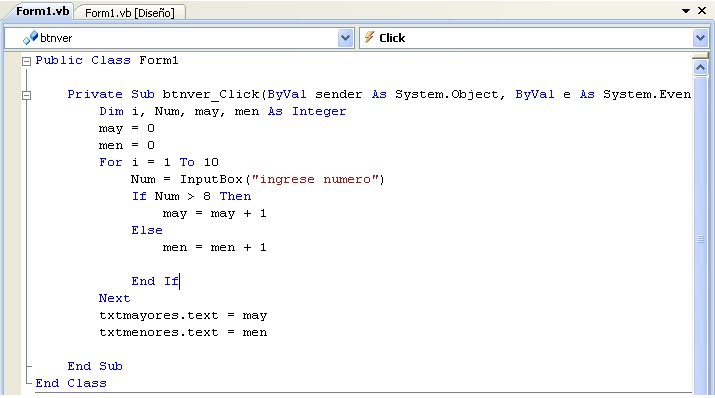Click the 'men = 0' line

(x=127, y=145)
